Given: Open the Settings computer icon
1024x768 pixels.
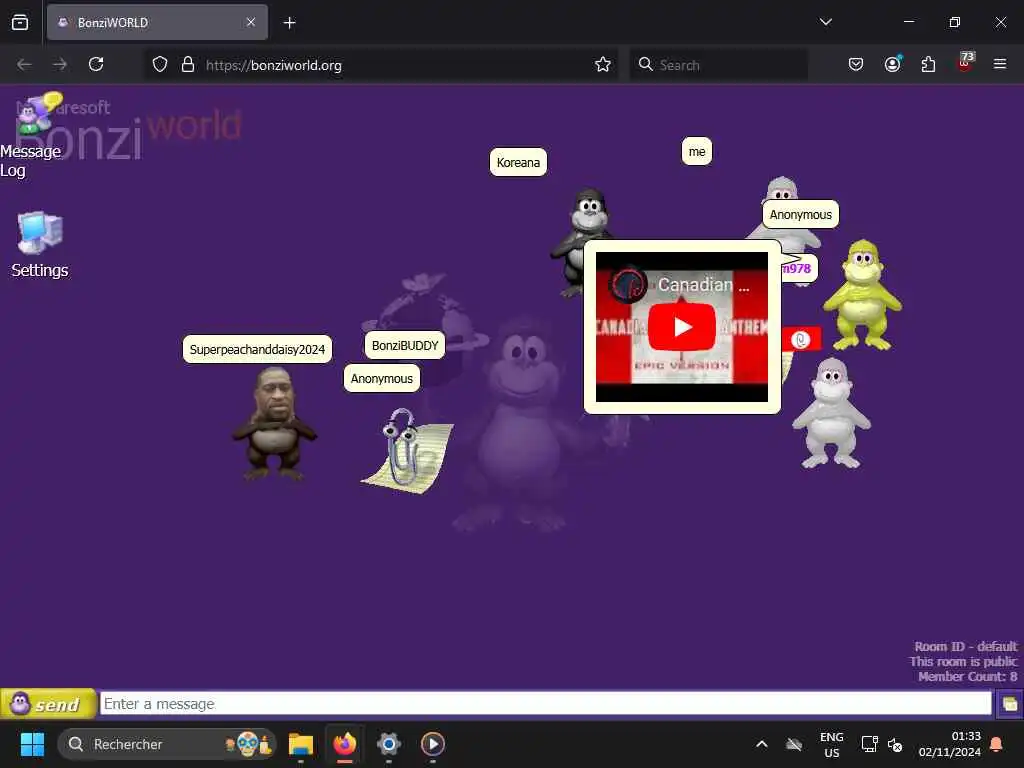Looking at the screenshot, I should tap(40, 245).
